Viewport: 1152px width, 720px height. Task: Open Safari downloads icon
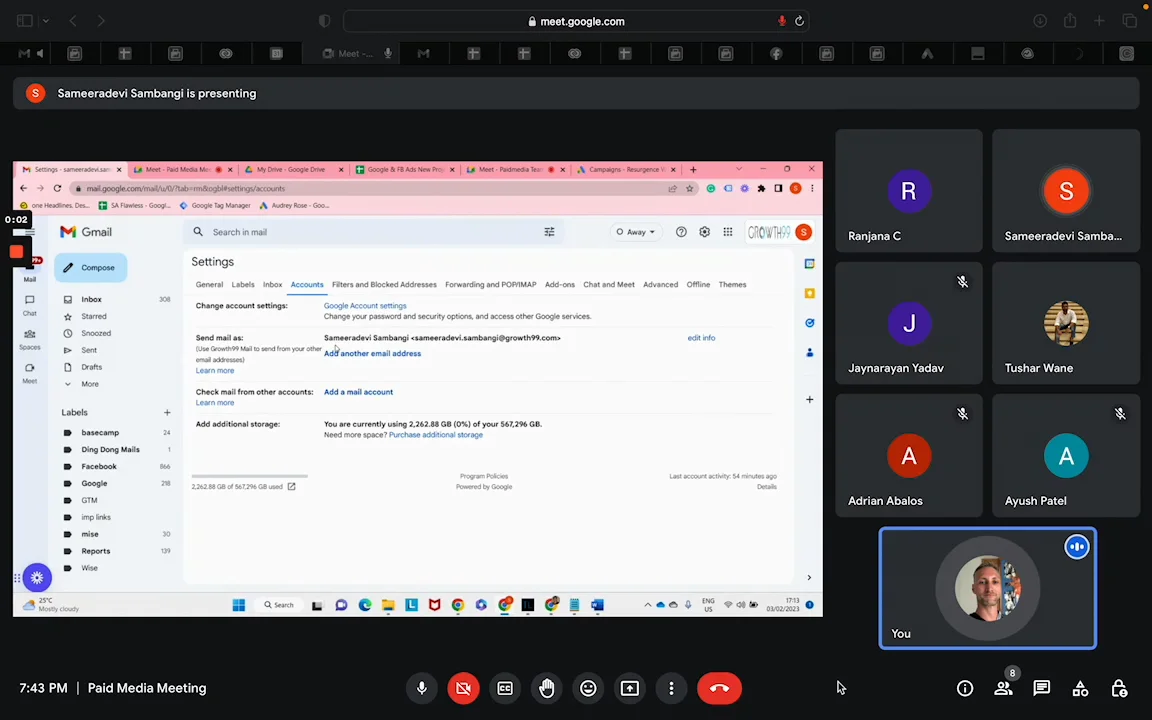click(x=1040, y=21)
